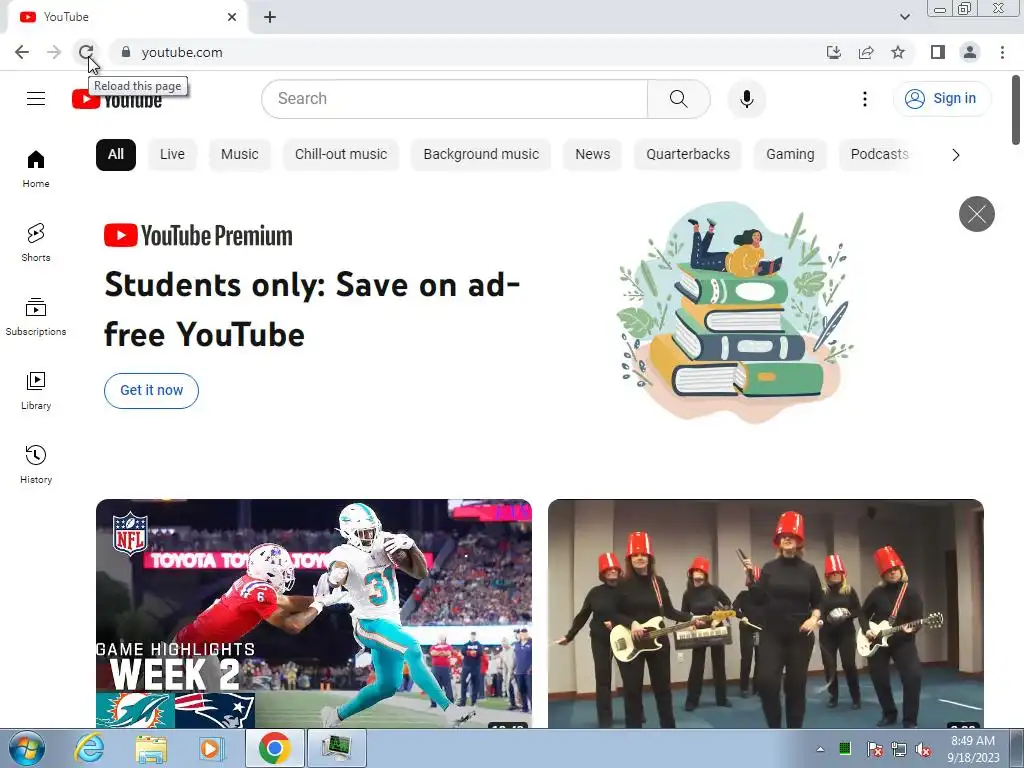Open Chrome three-dot menu

1002,52
